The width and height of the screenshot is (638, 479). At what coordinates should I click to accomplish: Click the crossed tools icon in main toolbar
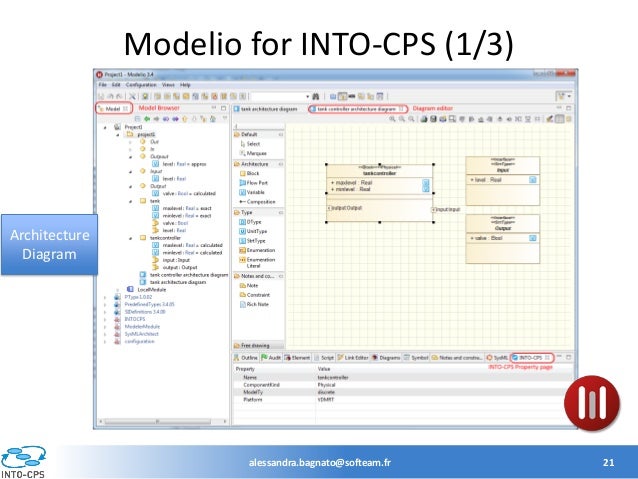click(133, 96)
